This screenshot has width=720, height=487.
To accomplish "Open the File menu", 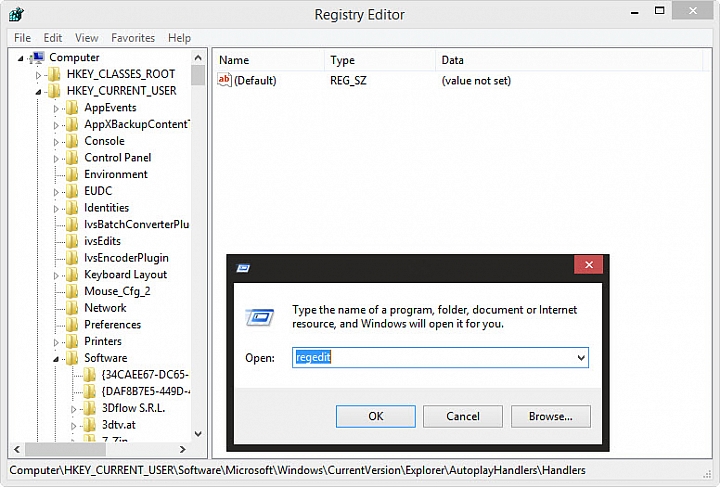I will [22, 38].
